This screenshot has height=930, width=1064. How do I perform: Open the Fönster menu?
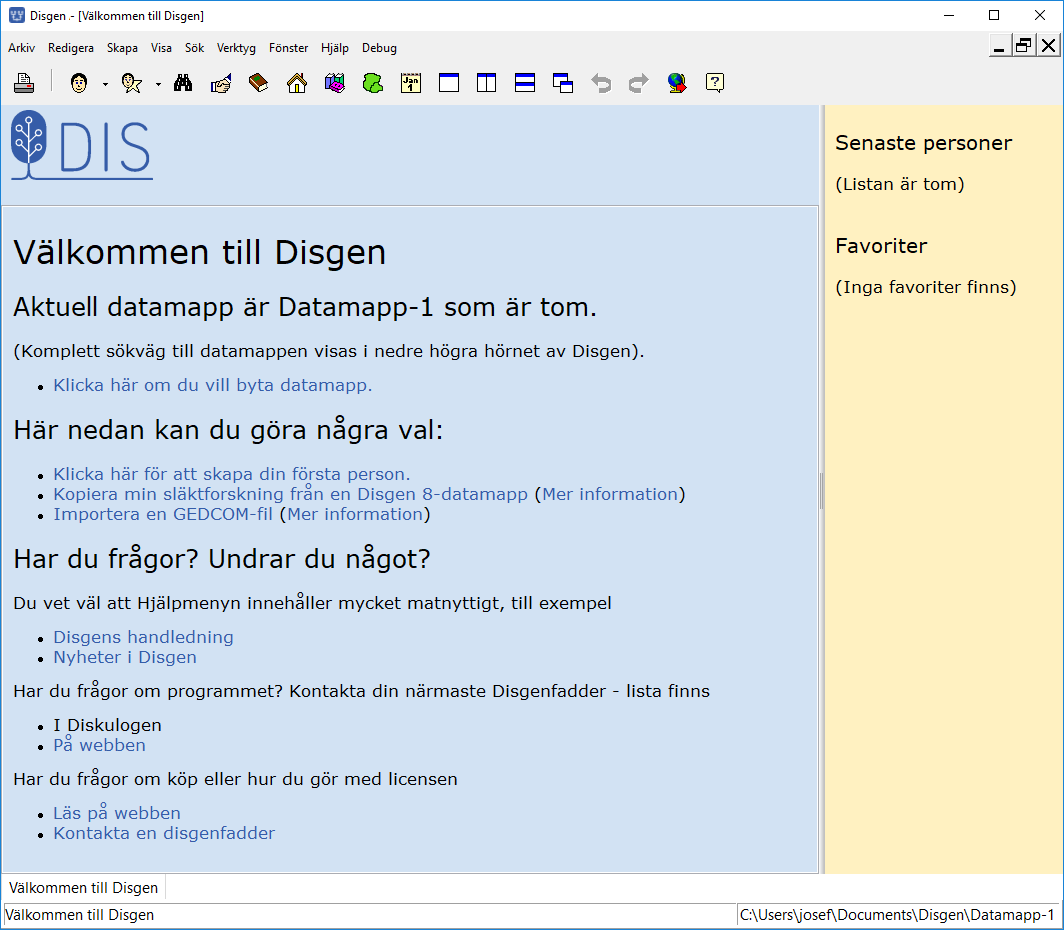[x=288, y=48]
